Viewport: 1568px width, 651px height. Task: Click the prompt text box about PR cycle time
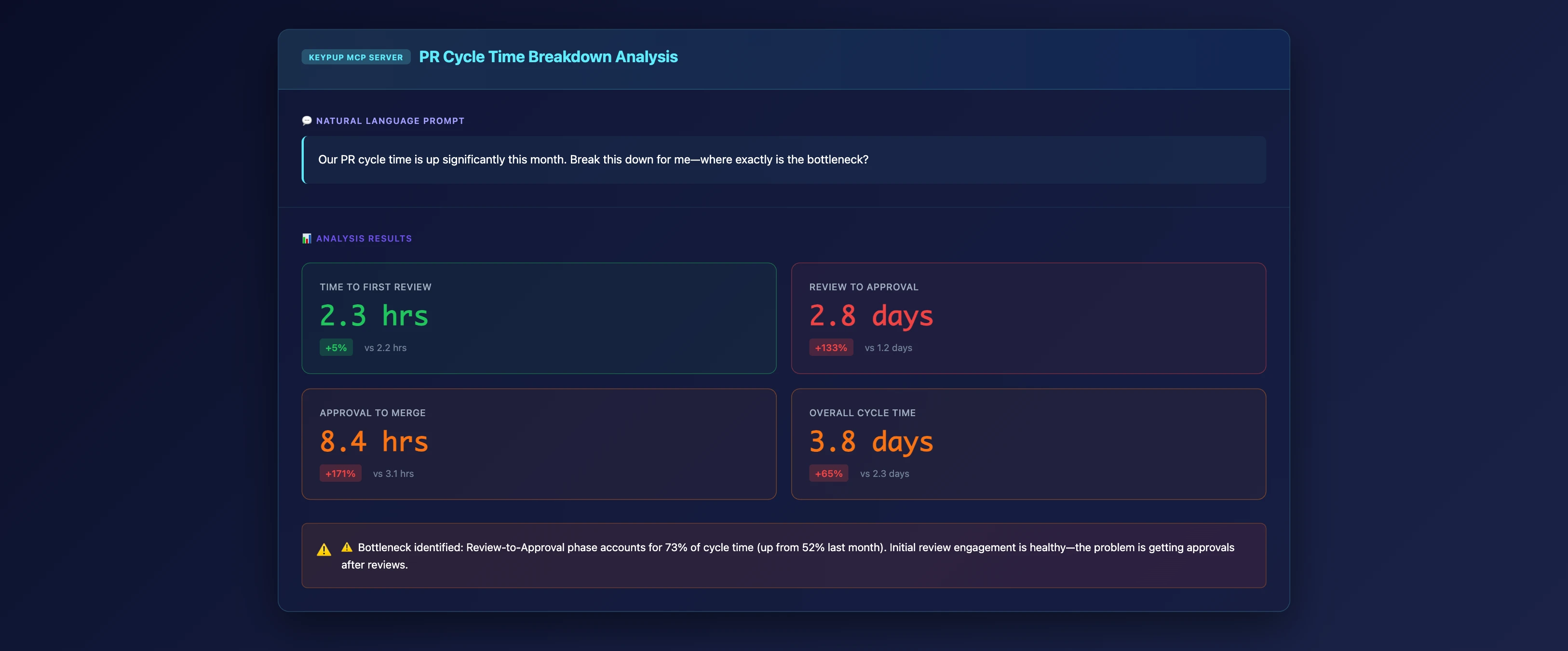[x=784, y=160]
